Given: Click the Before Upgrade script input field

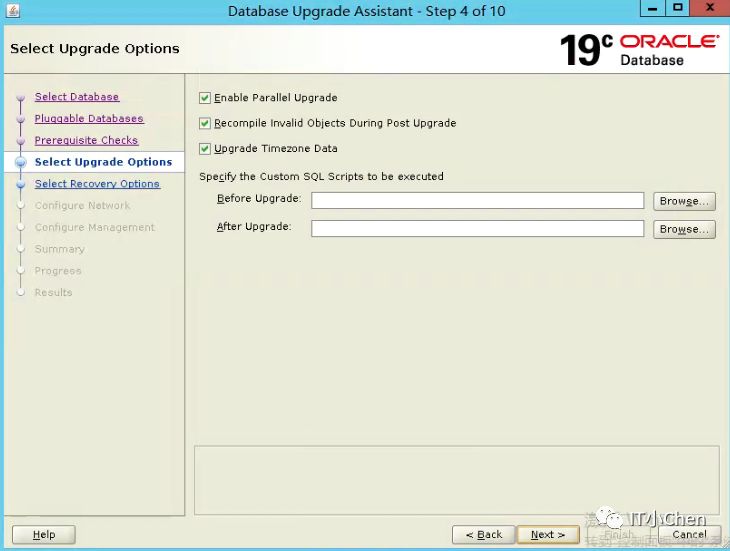Looking at the screenshot, I should (478, 201).
